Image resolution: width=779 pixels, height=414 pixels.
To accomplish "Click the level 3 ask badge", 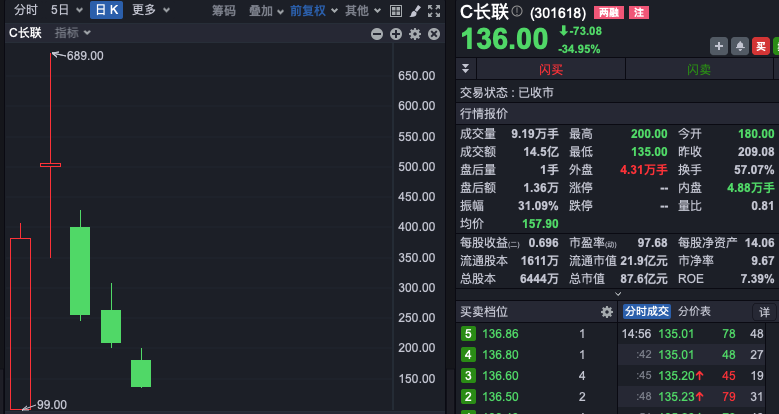I will (x=467, y=376).
